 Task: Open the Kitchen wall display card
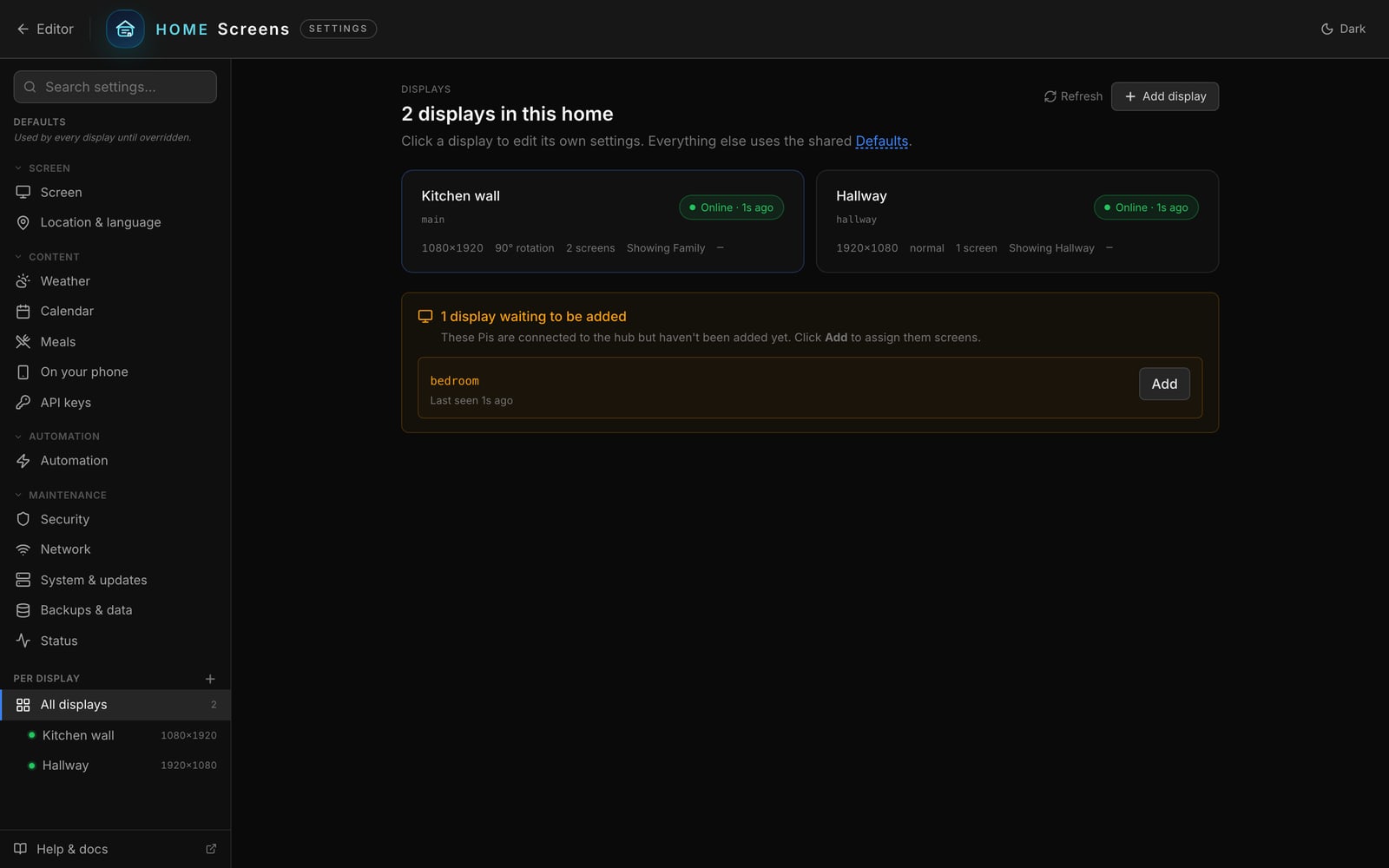pyautogui.click(x=602, y=221)
